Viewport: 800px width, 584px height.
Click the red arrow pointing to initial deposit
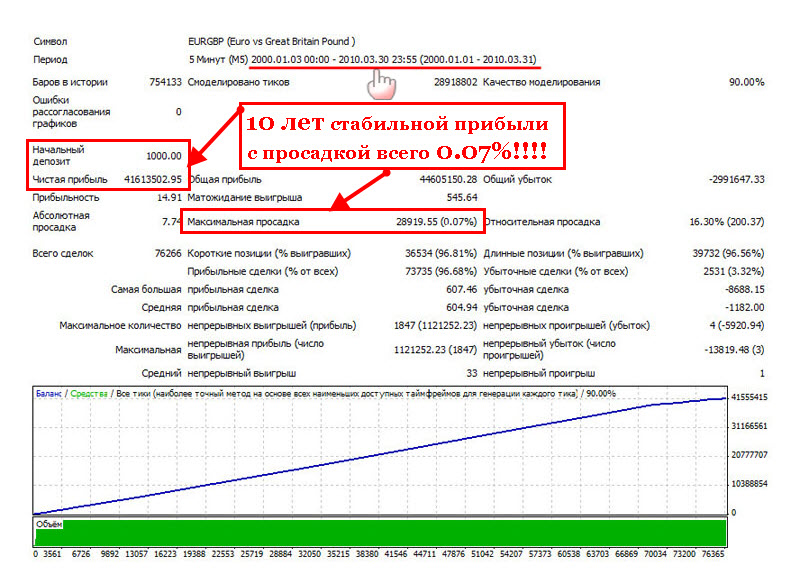coord(215,131)
